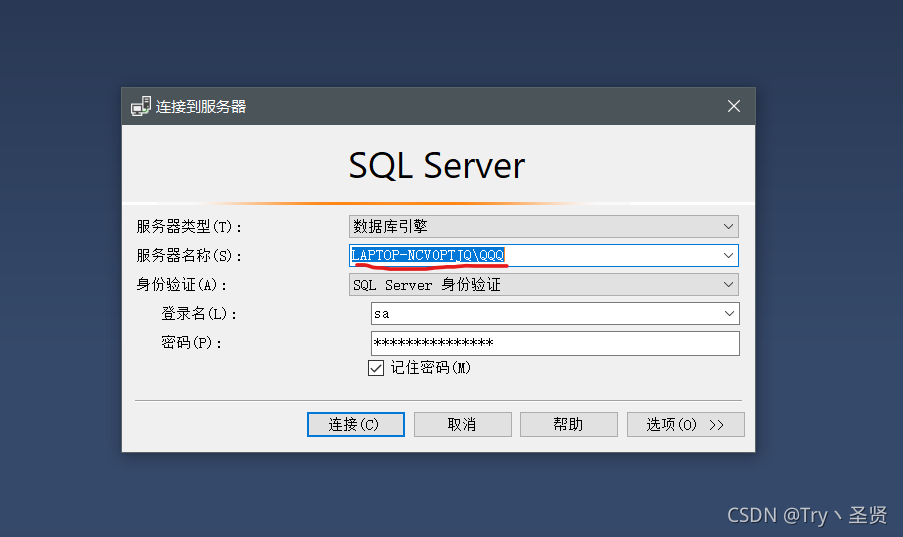Expand the 服务器名称 dropdown arrow
Image resolution: width=903 pixels, height=537 pixels.
coord(729,255)
